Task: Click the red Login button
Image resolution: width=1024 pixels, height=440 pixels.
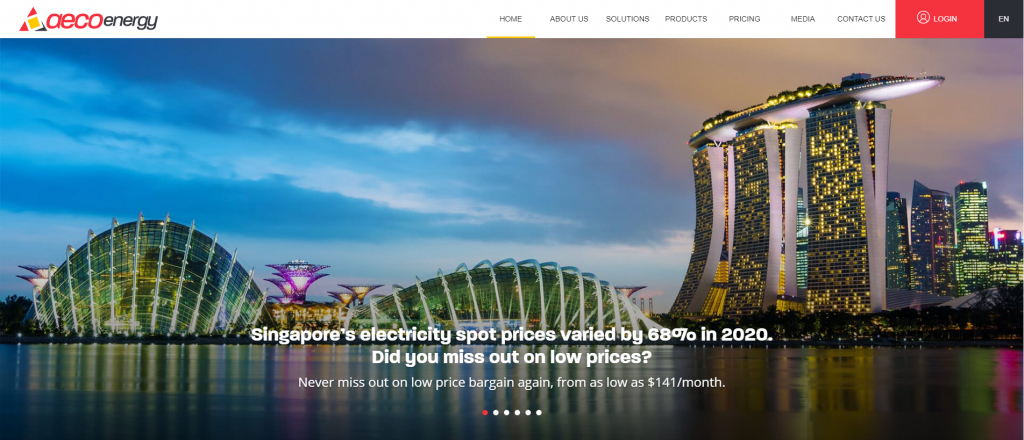Action: click(x=940, y=19)
